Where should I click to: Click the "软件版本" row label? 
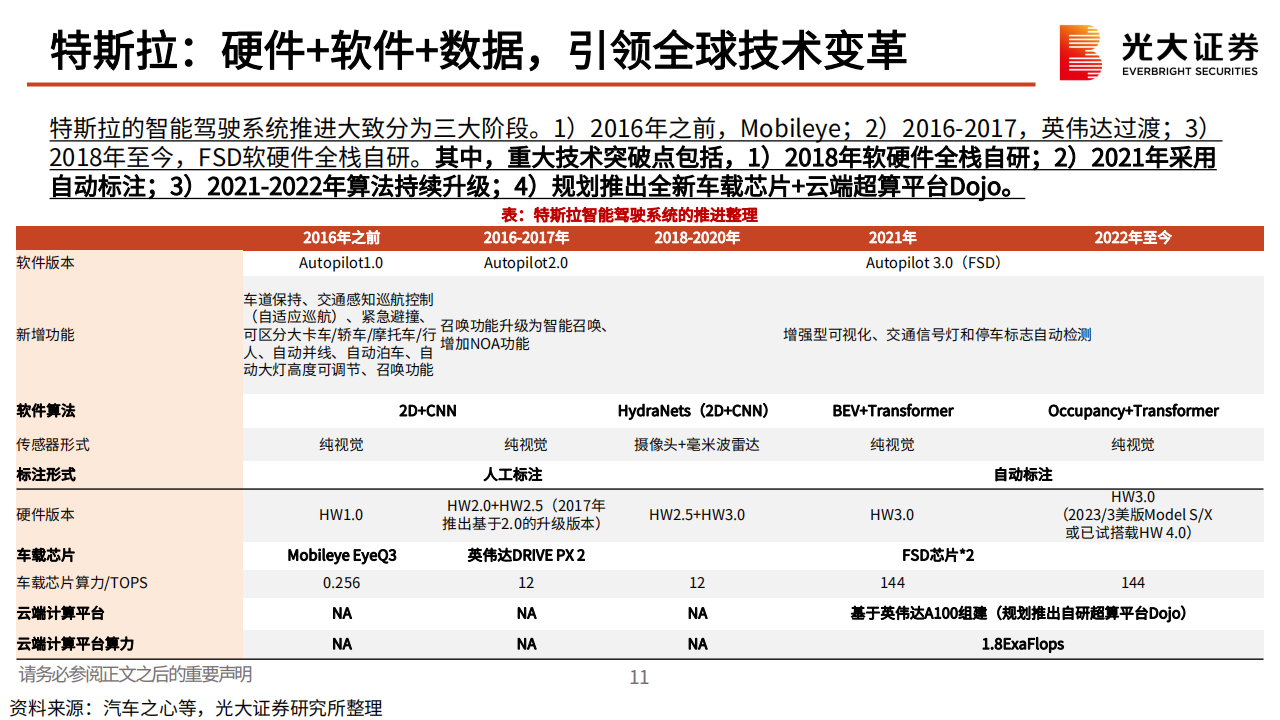[45, 263]
